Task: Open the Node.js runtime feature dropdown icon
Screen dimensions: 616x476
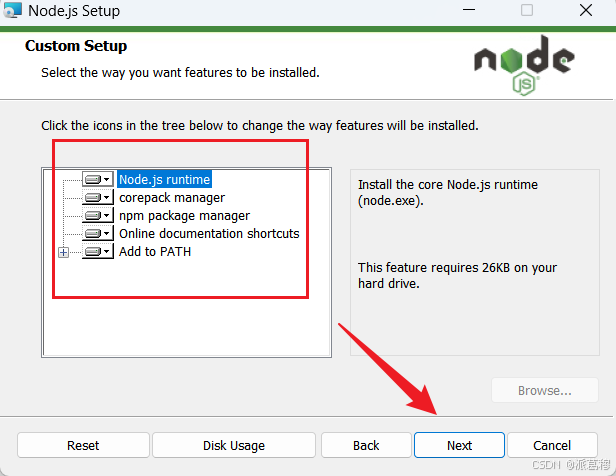Action: (98, 179)
